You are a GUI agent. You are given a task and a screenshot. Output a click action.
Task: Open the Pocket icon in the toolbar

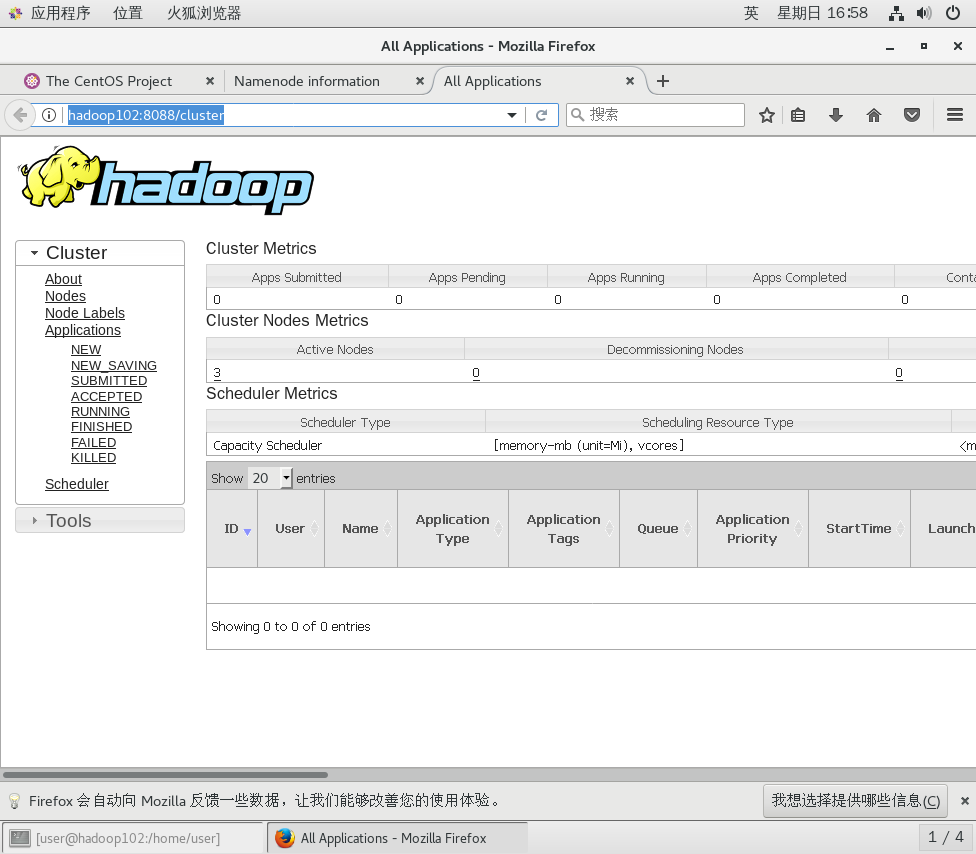(912, 115)
